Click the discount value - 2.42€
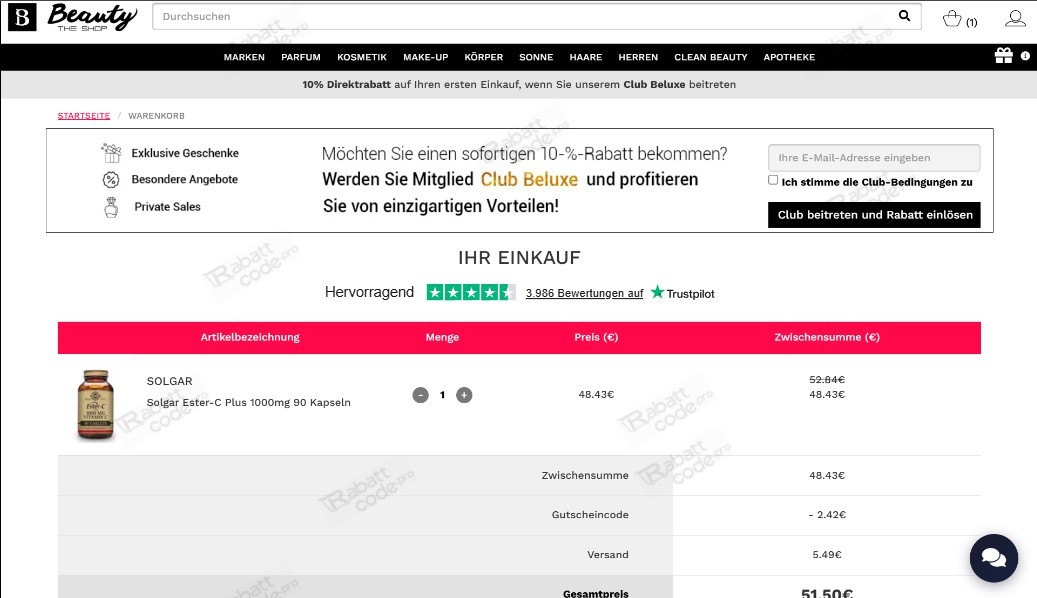This screenshot has width=1037, height=598. tap(827, 515)
